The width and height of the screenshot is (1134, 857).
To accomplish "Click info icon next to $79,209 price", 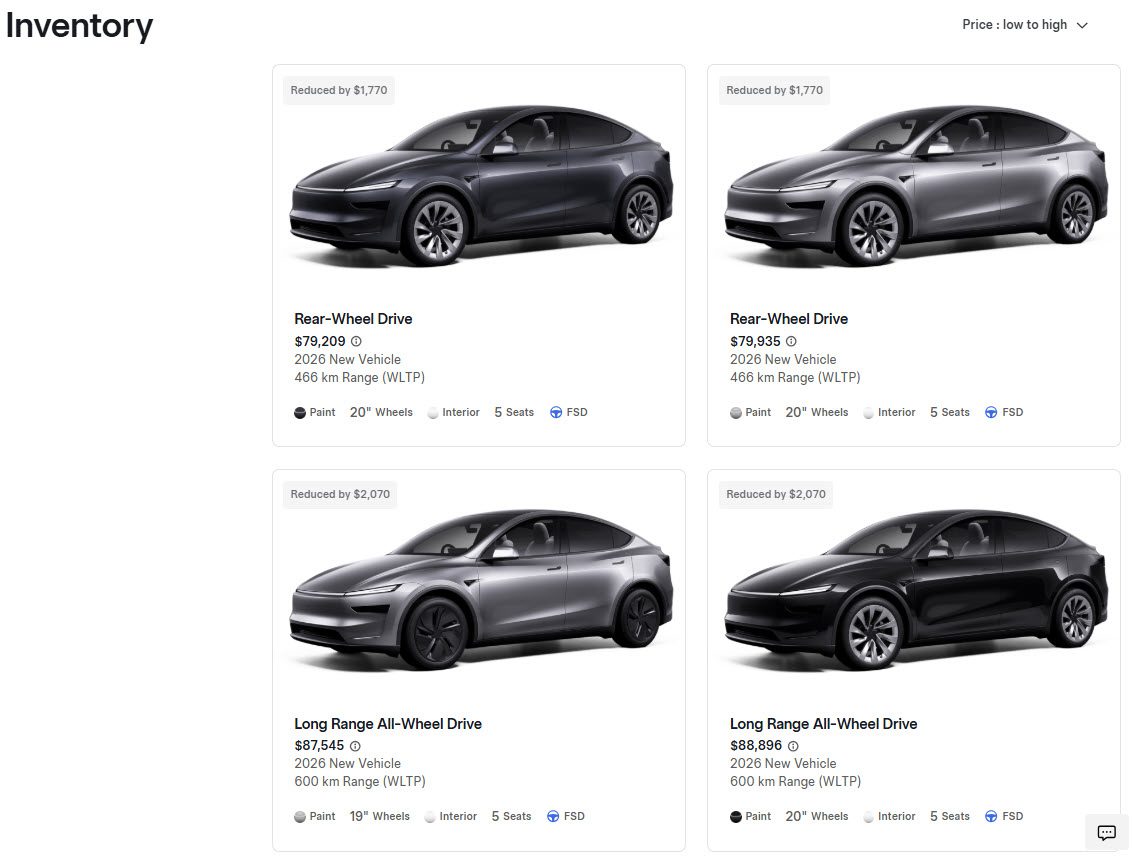I will coord(356,341).
